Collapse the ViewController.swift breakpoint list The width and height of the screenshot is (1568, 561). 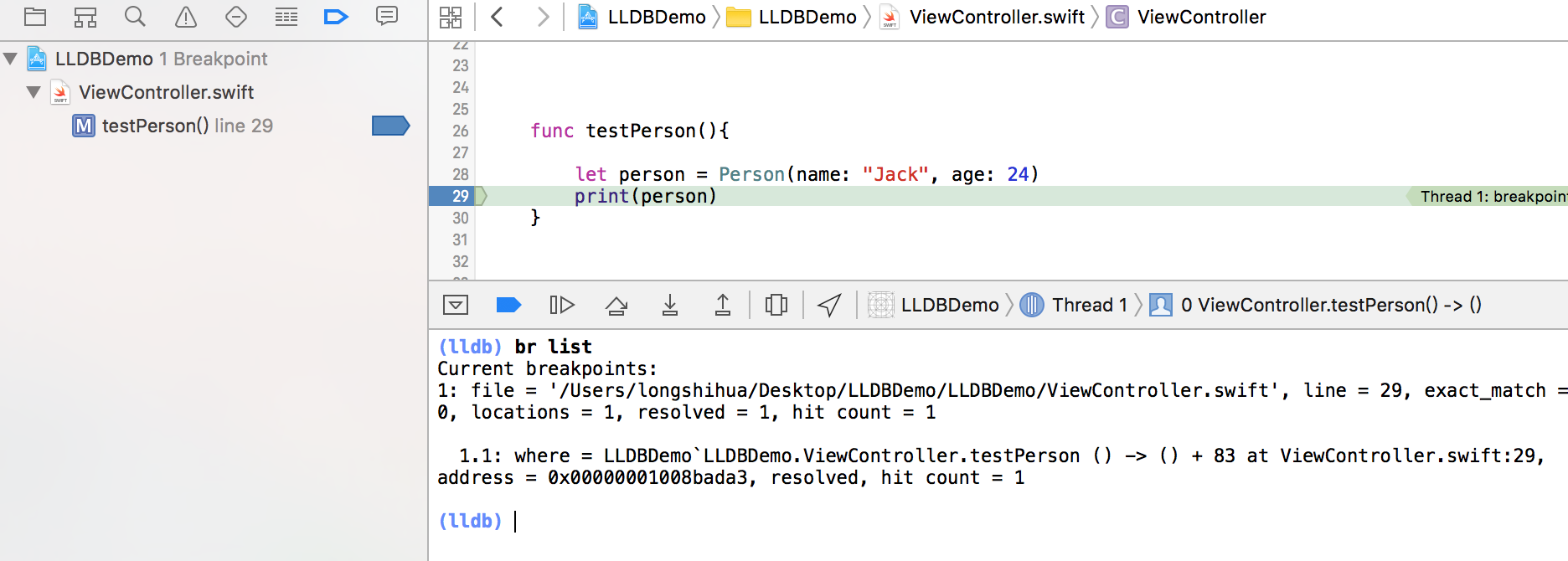tap(34, 92)
